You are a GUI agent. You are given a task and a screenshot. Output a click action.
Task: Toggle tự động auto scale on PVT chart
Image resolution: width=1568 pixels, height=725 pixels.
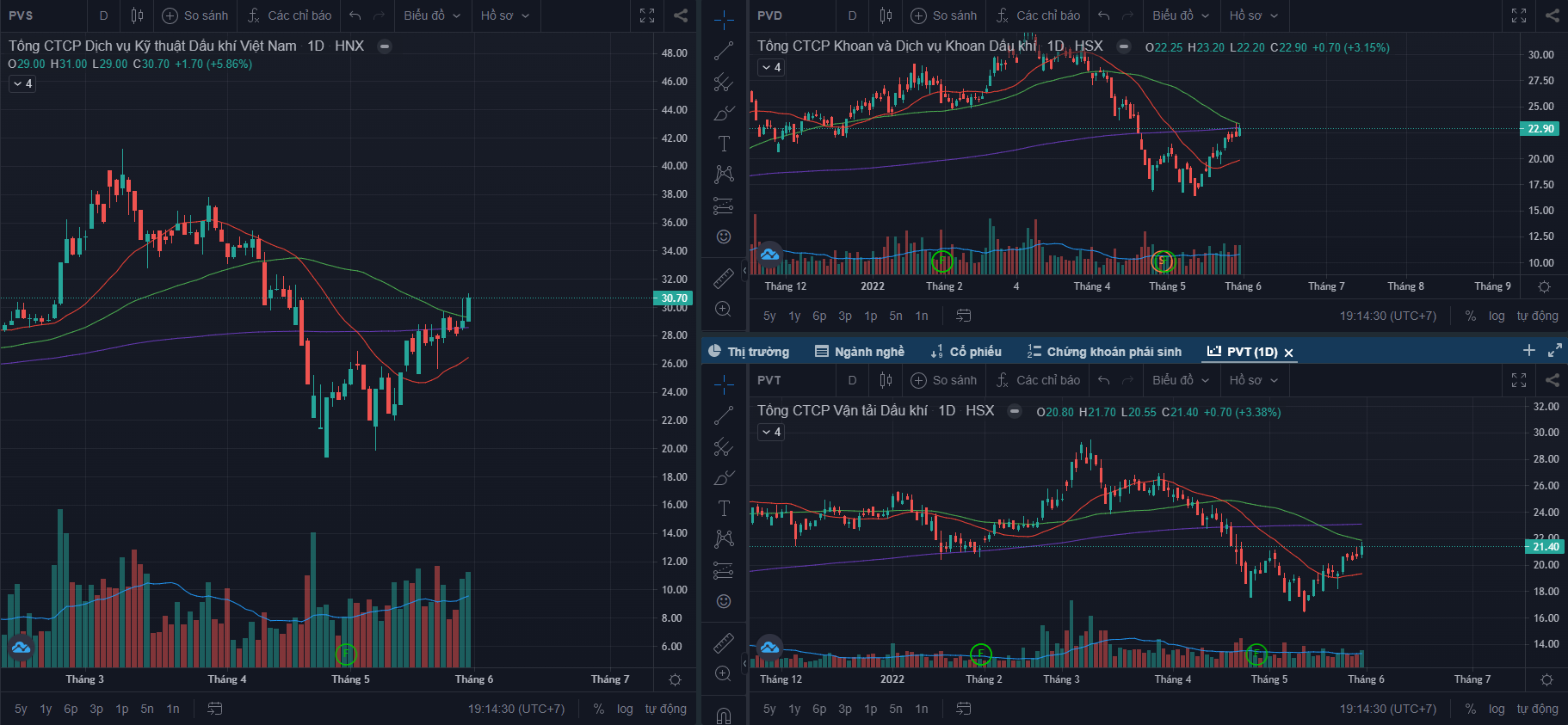(1537, 709)
